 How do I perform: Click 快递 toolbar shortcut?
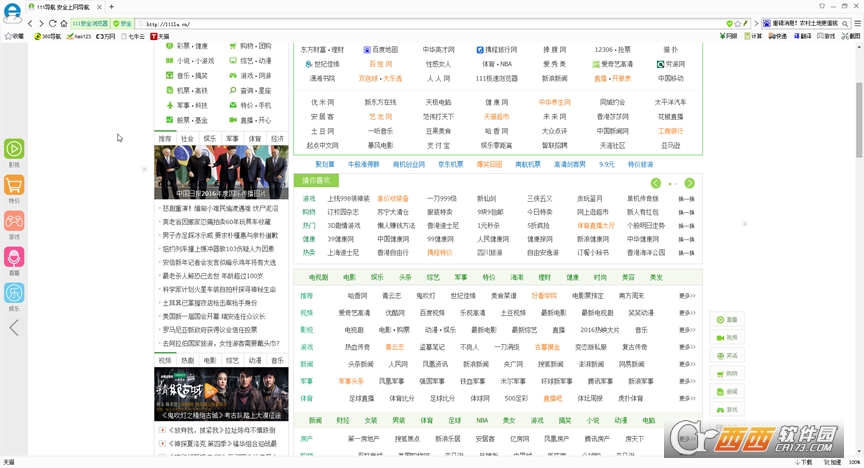(778, 36)
